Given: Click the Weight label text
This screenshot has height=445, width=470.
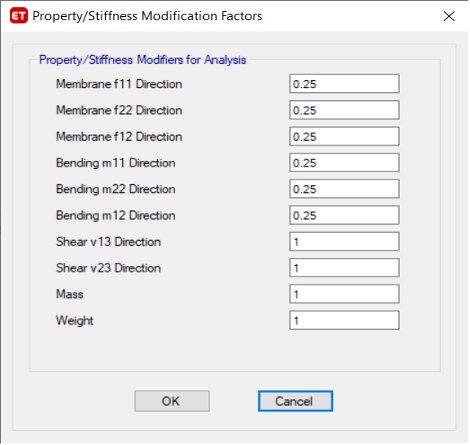Looking at the screenshot, I should click(x=75, y=321).
